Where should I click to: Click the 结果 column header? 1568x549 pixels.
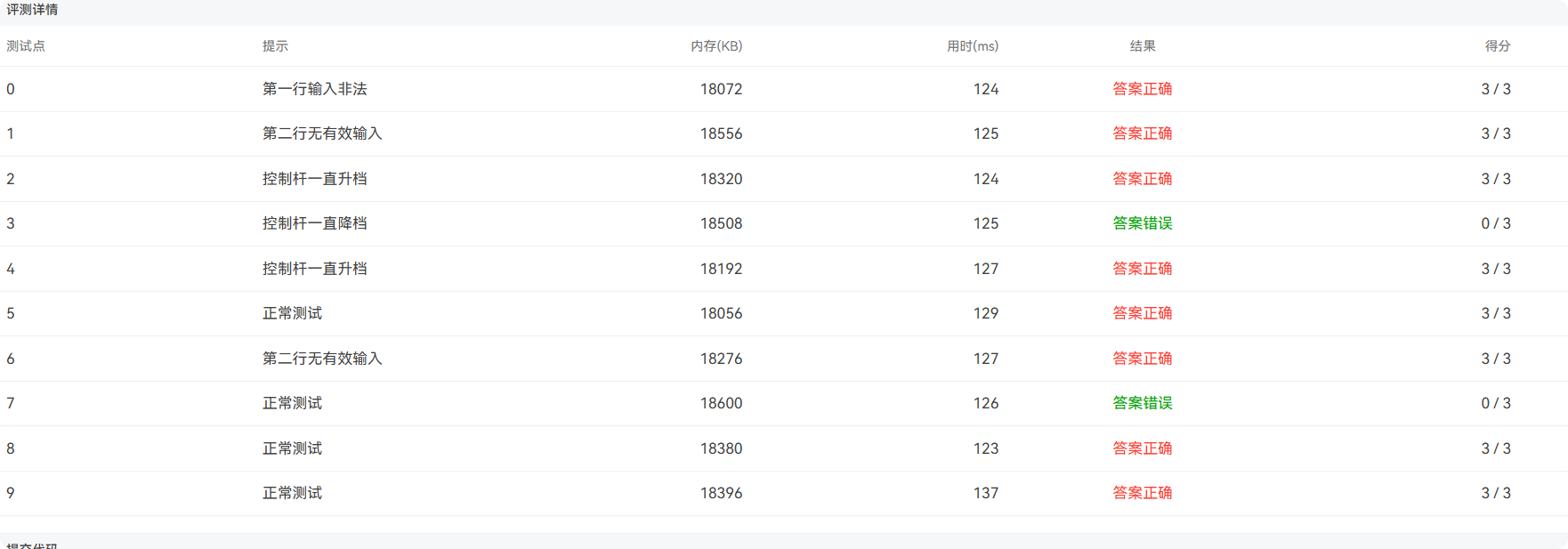[1143, 46]
